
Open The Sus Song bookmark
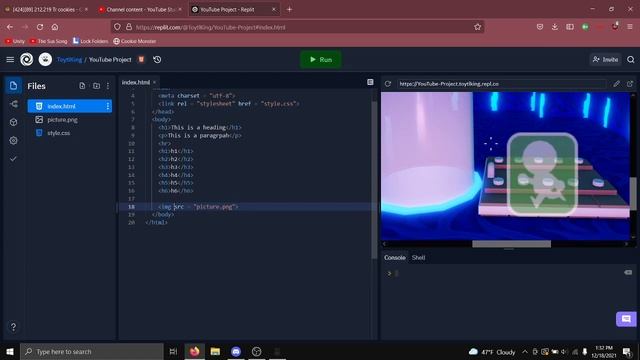49,41
